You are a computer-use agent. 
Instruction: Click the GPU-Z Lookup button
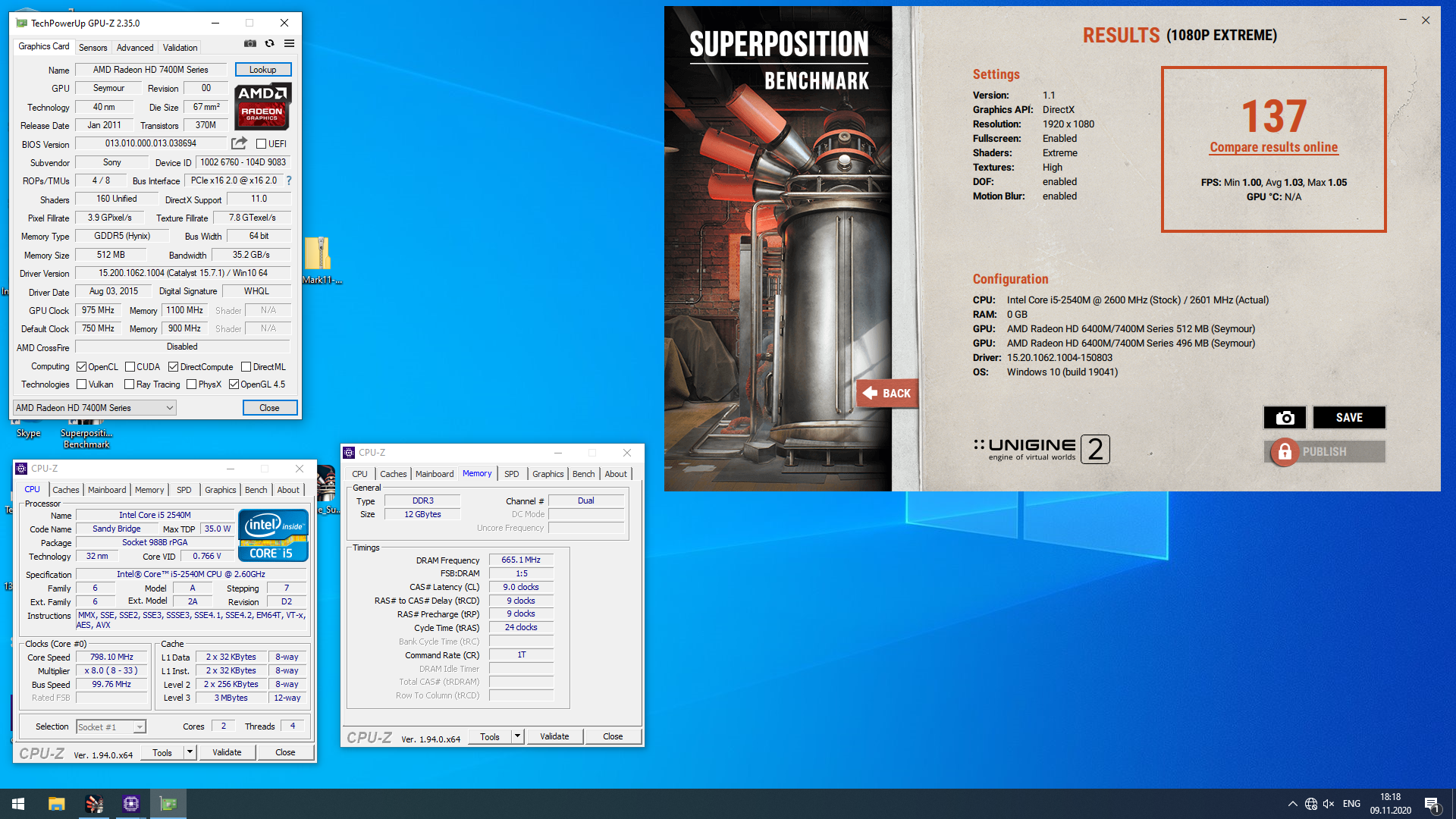click(263, 70)
